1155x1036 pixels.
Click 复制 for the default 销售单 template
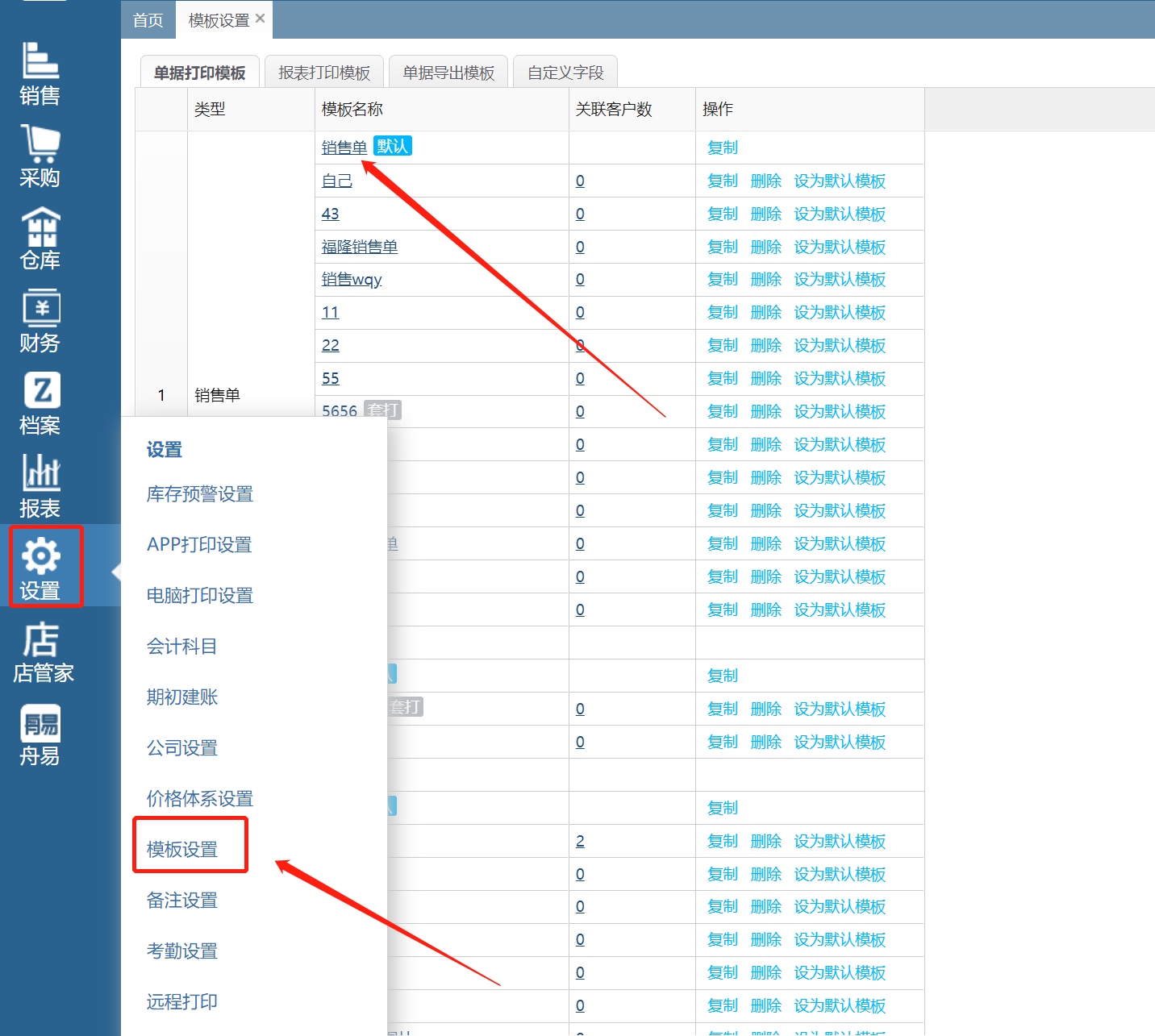[x=723, y=148]
